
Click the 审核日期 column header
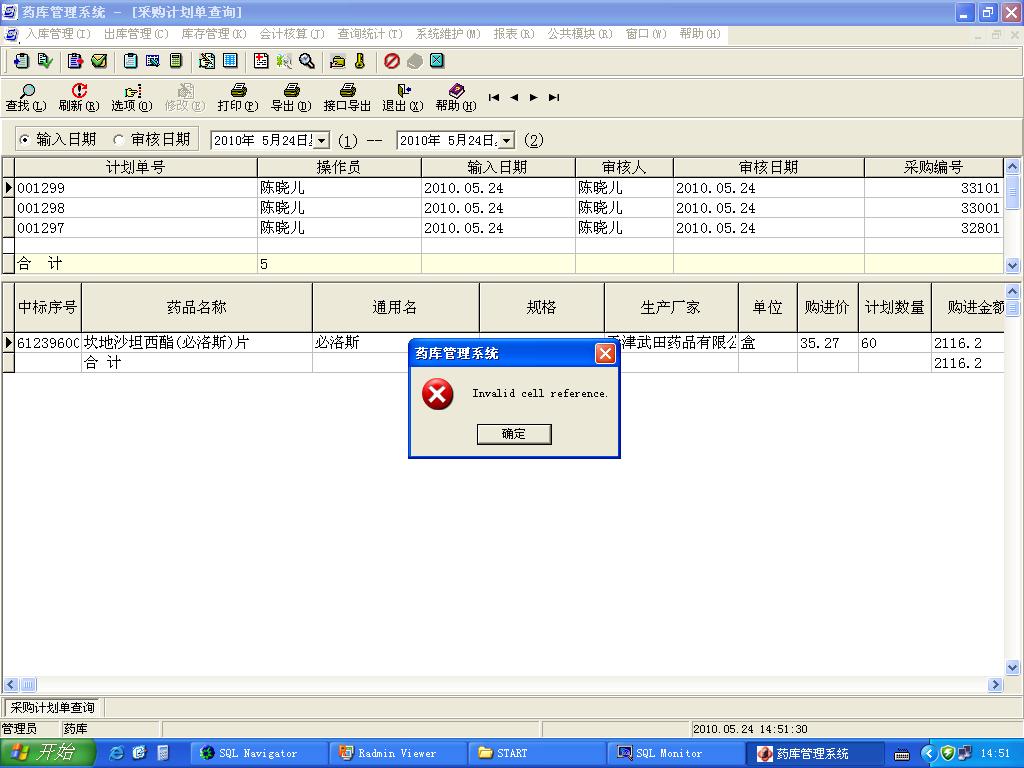[x=769, y=167]
